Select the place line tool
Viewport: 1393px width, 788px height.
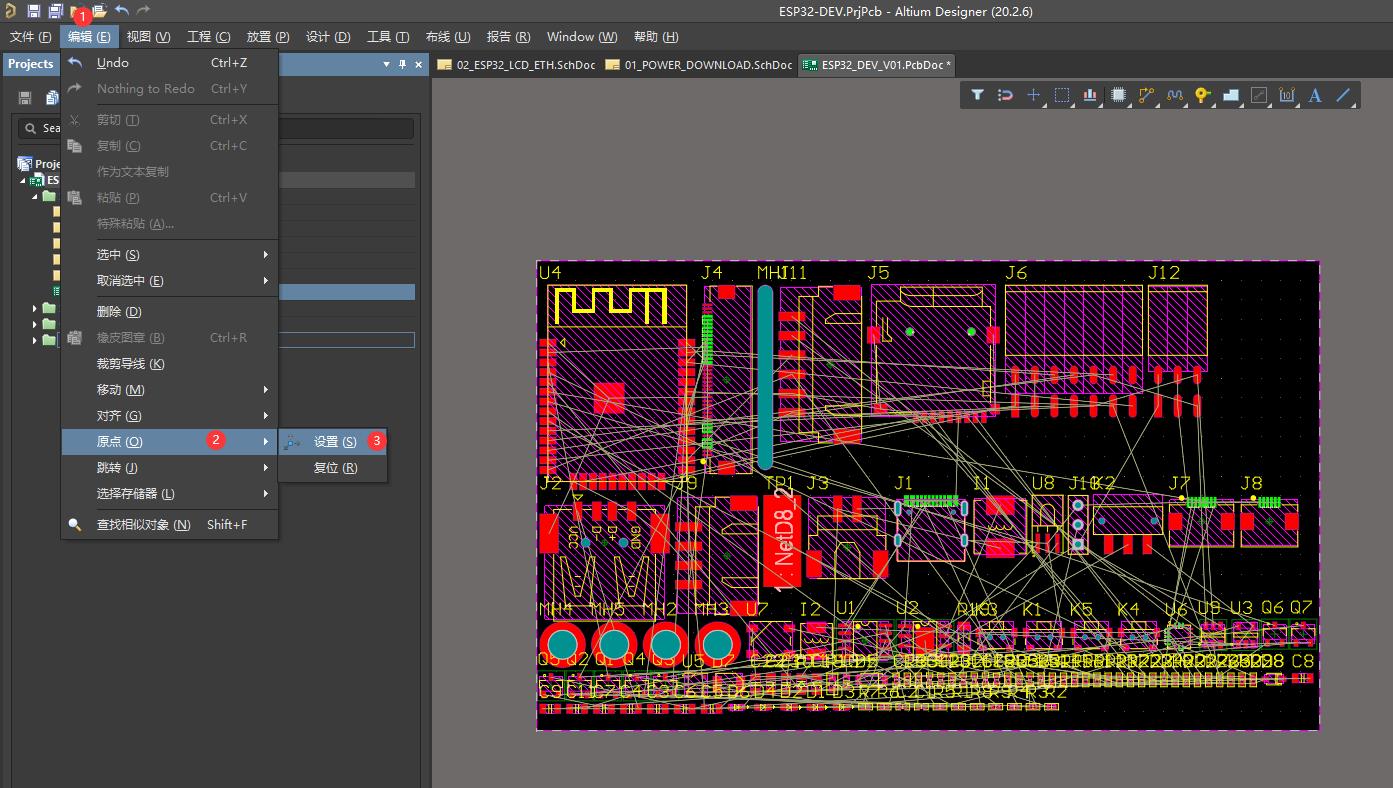[1343, 95]
